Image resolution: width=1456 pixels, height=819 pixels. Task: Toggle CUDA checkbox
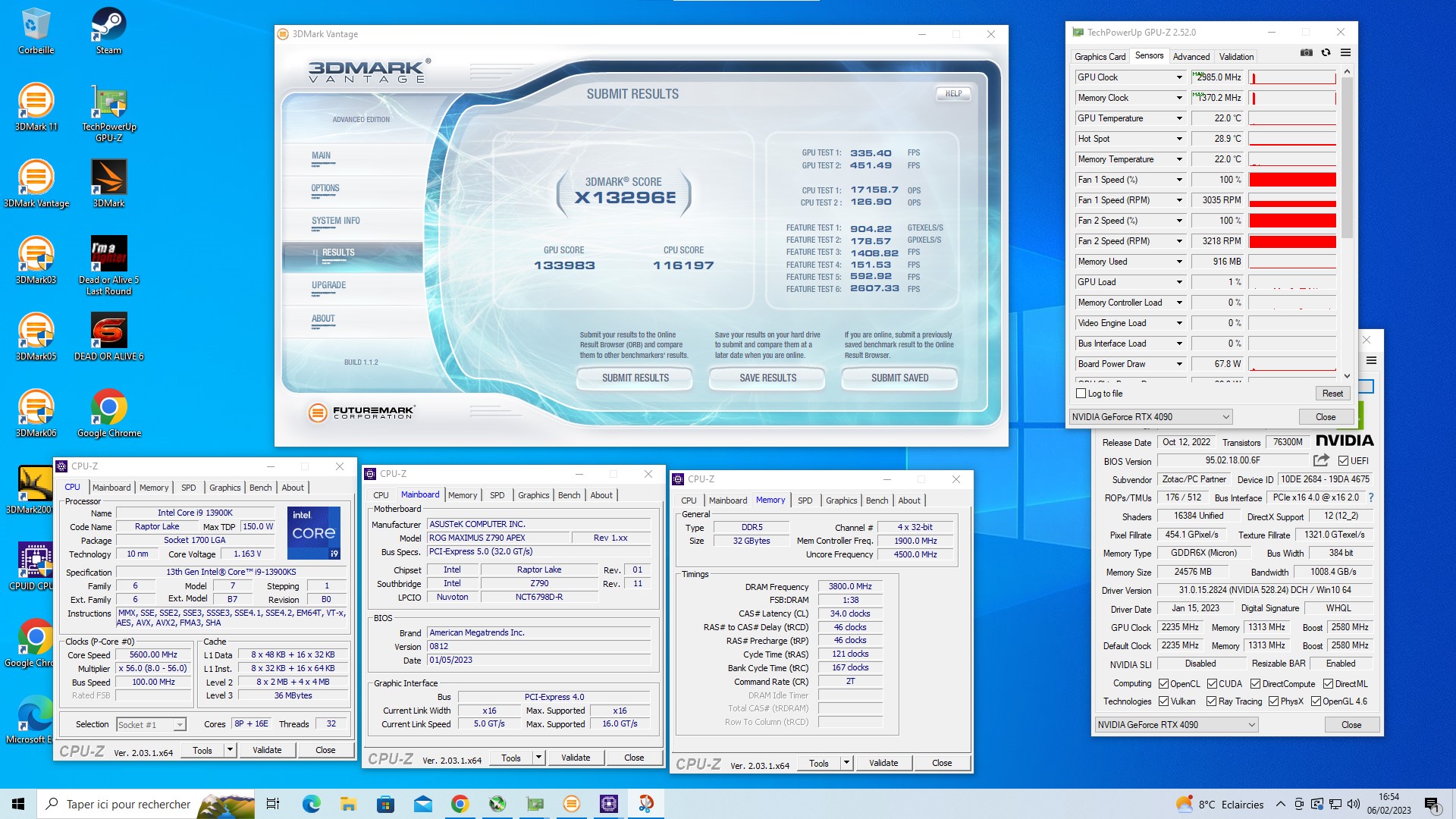(1212, 684)
